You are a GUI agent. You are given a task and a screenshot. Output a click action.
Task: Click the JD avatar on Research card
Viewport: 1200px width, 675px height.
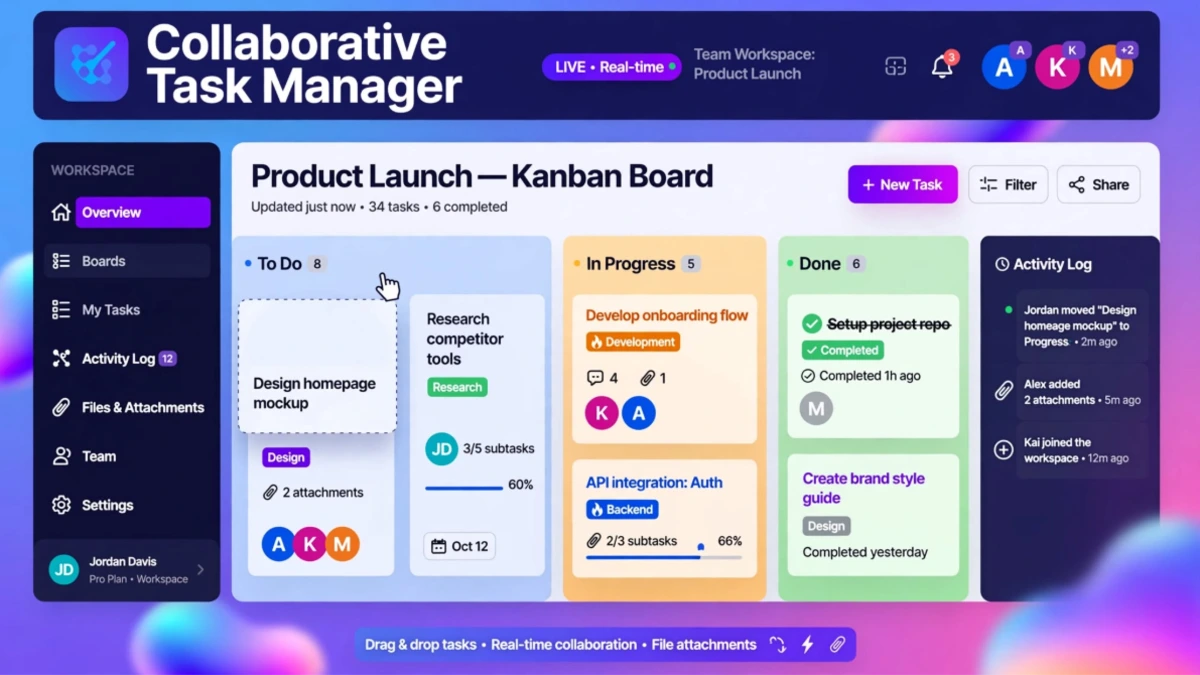[x=441, y=449]
